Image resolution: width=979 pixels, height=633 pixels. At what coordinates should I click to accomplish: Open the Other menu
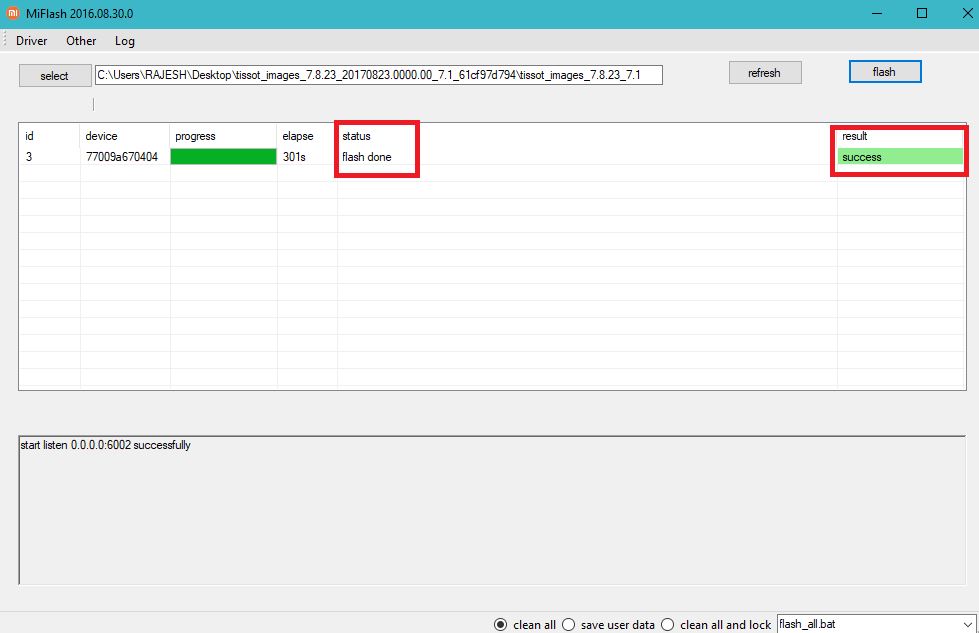(81, 41)
